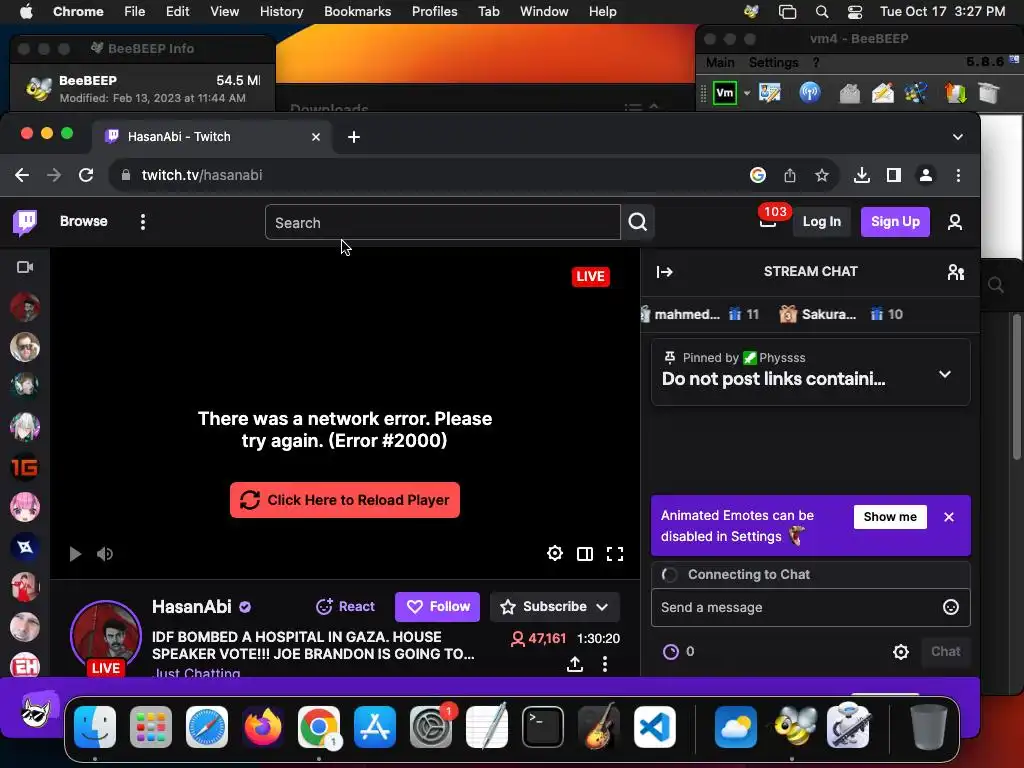This screenshot has width=1024, height=768.
Task: Open the Bookmarks menu
Action: [x=357, y=11]
